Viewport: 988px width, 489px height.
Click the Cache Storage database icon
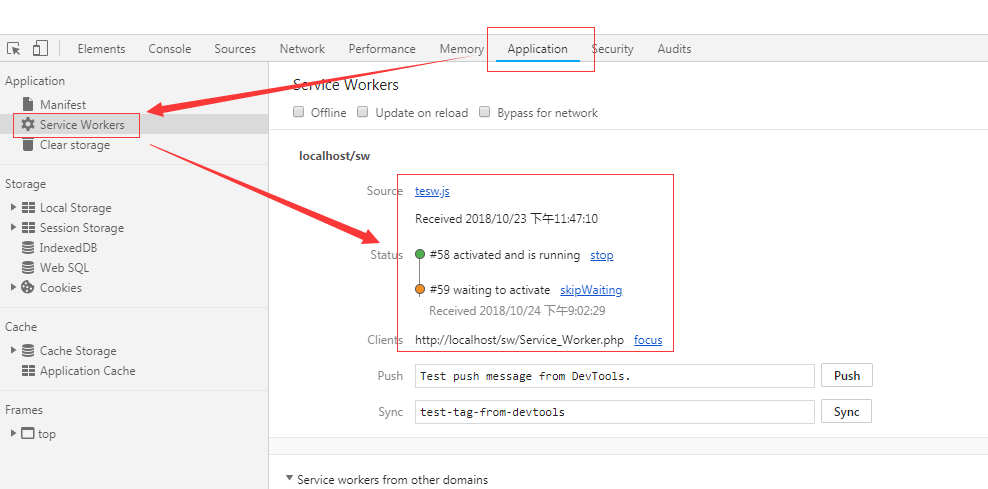point(28,350)
